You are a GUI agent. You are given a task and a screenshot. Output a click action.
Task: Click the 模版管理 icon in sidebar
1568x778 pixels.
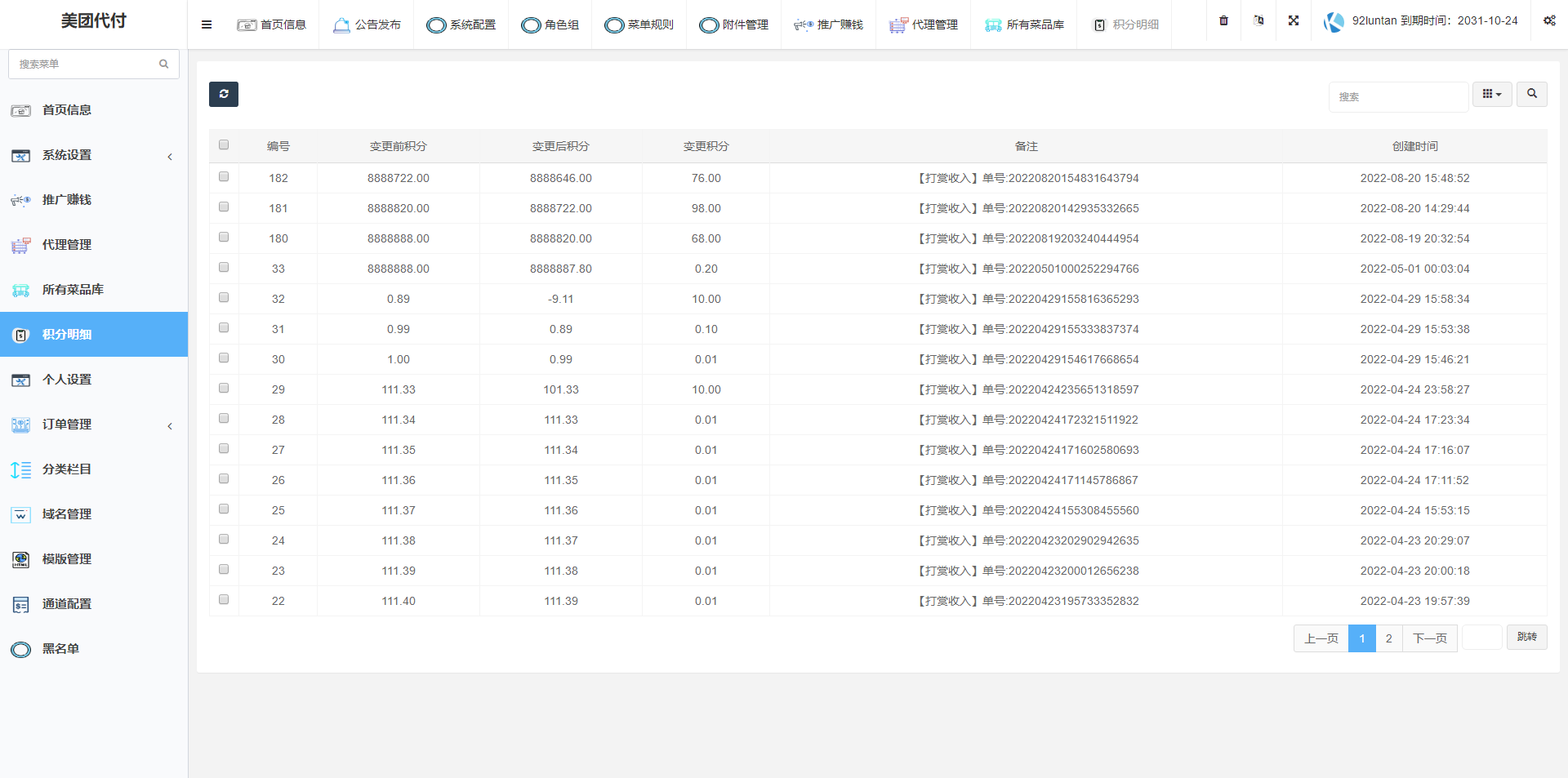click(x=21, y=559)
